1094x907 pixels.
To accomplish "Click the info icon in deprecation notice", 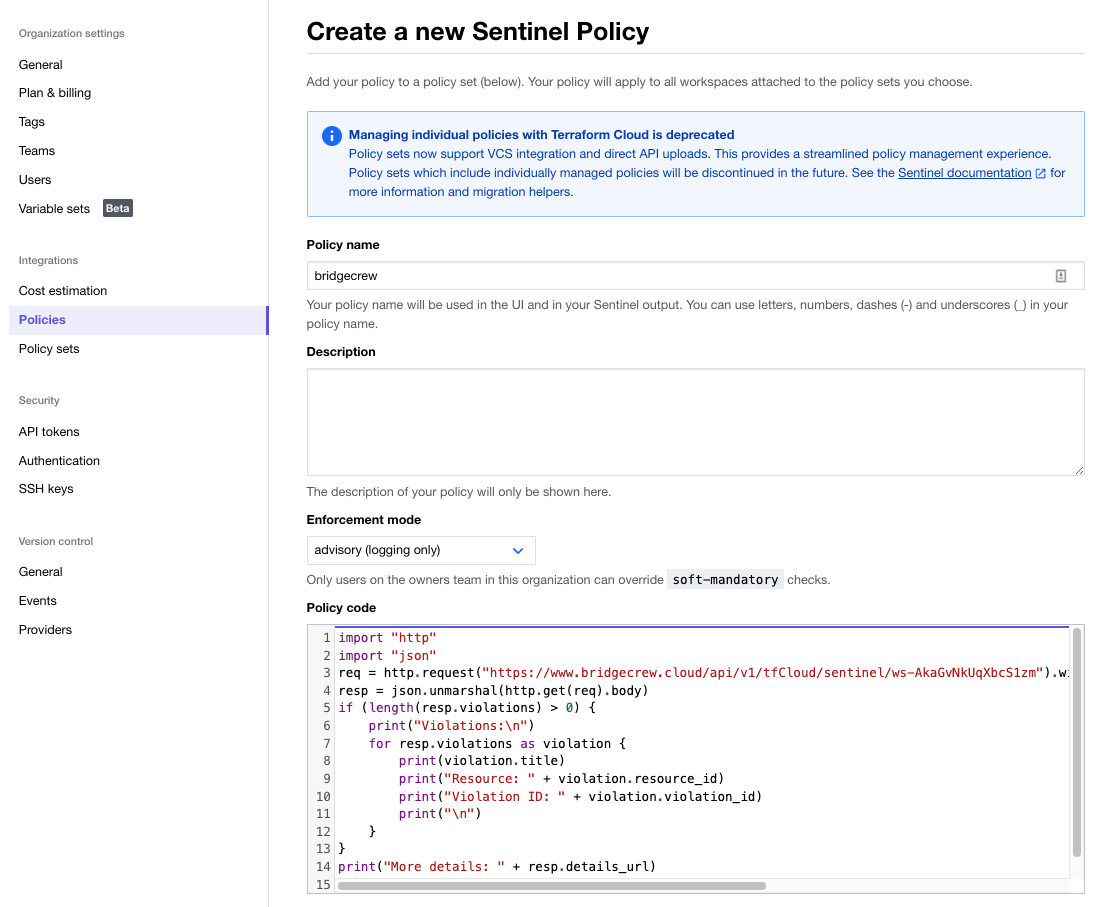I will click(331, 135).
